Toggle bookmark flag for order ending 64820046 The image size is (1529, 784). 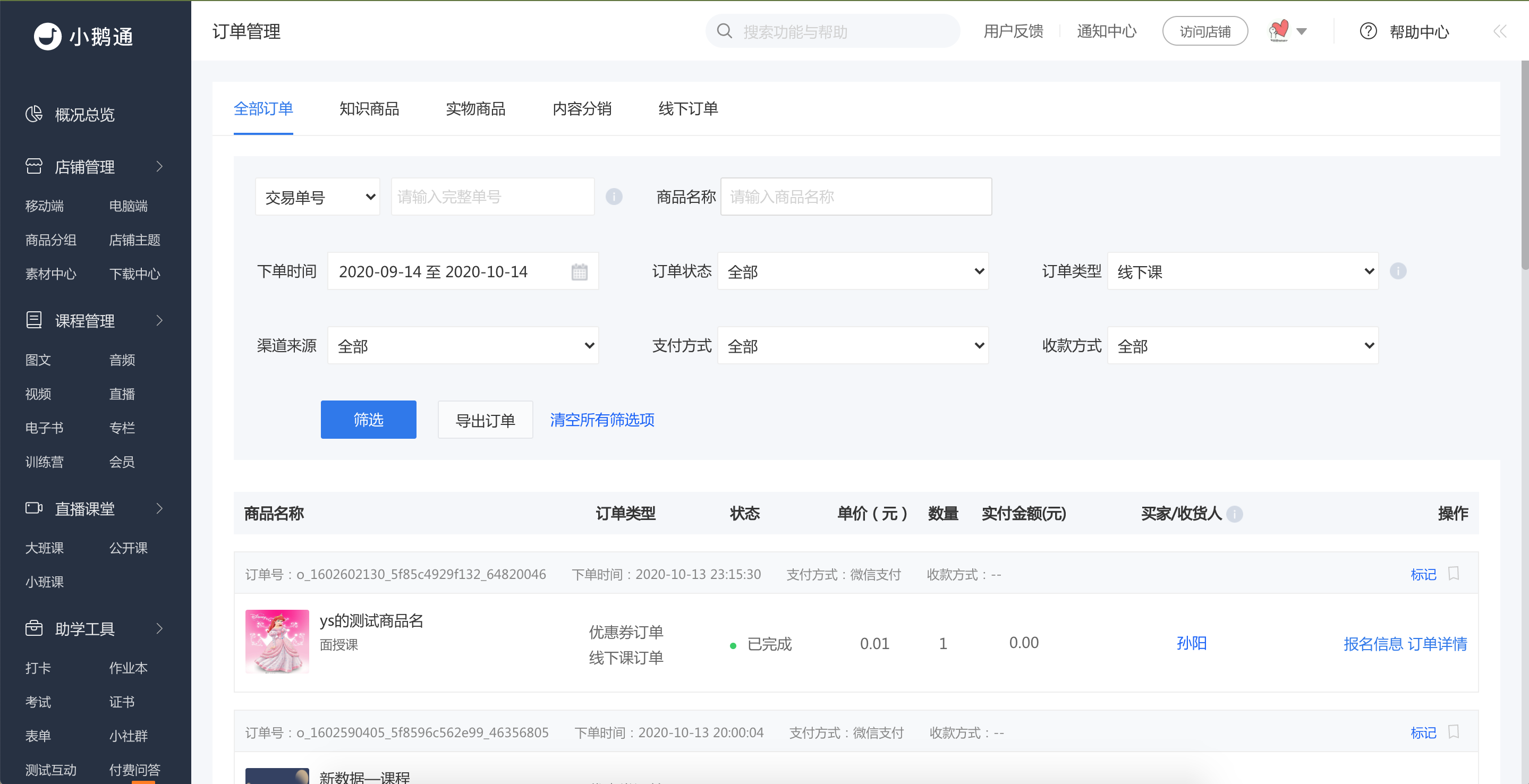pyautogui.click(x=1454, y=573)
